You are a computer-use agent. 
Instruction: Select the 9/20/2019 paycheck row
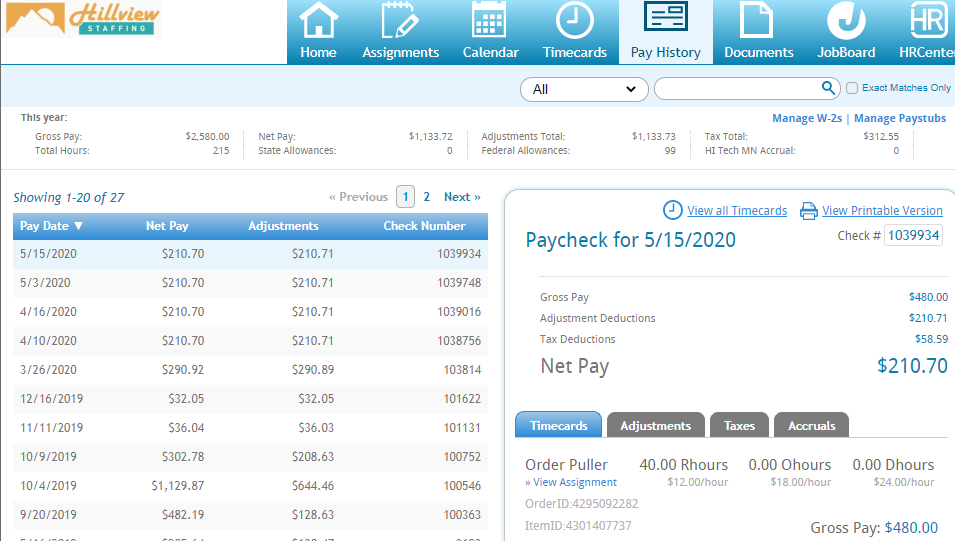pyautogui.click(x=250, y=515)
